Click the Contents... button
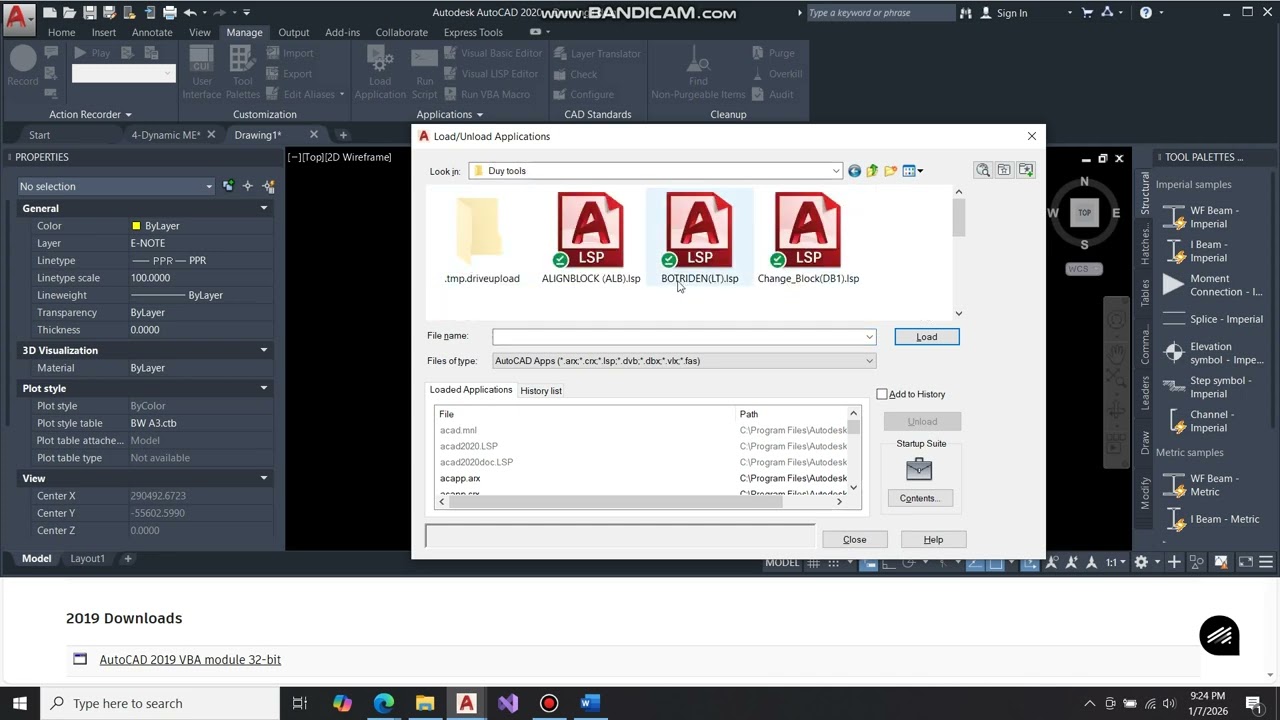 point(919,498)
